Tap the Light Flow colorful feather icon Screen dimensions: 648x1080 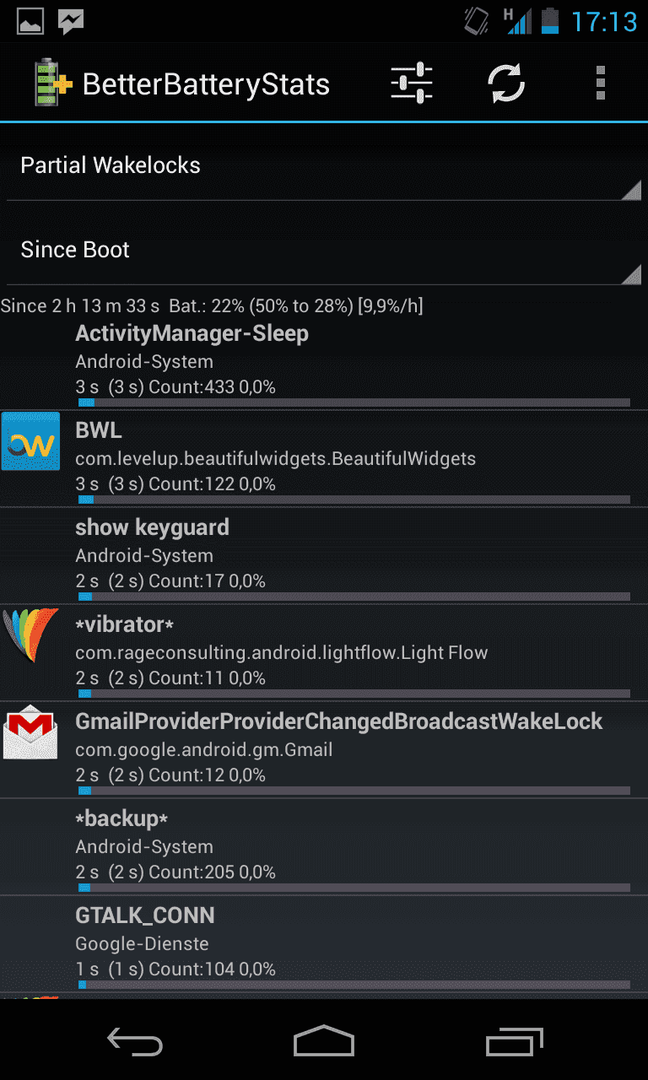[x=30, y=635]
